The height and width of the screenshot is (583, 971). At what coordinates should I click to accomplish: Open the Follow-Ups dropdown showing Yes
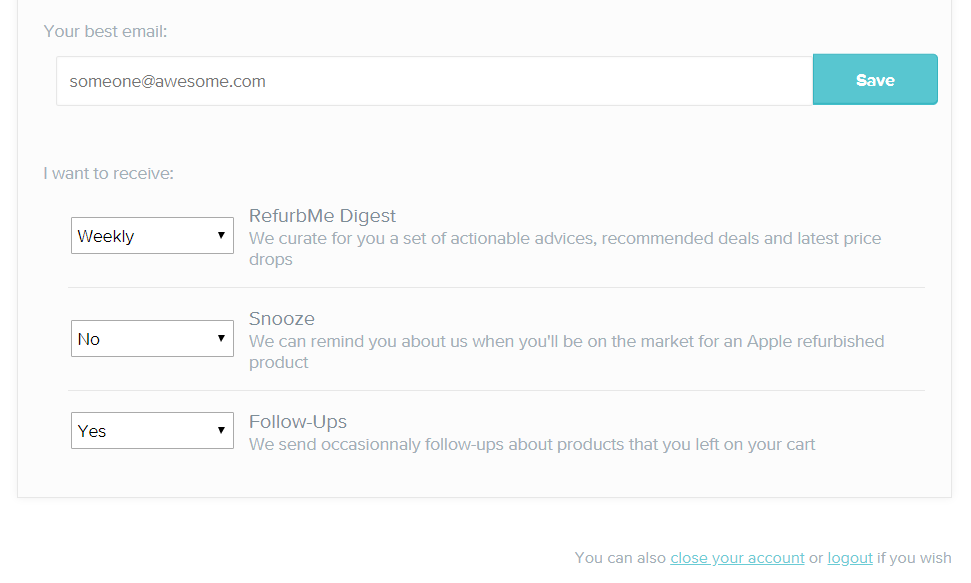[152, 431]
